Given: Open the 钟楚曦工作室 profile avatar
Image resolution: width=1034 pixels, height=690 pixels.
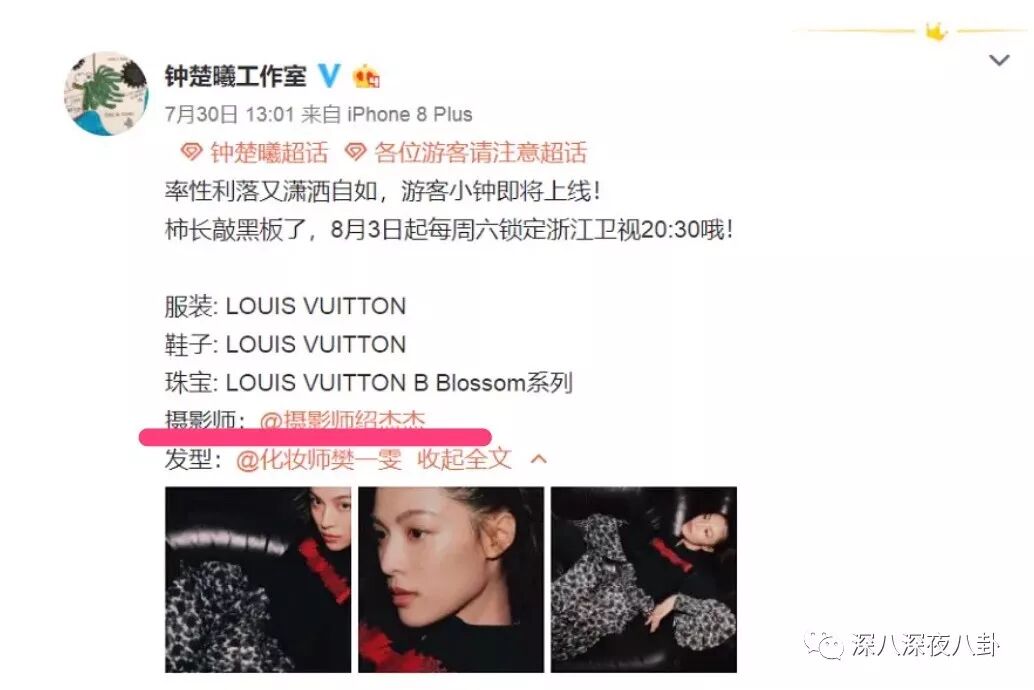Looking at the screenshot, I should (x=106, y=93).
